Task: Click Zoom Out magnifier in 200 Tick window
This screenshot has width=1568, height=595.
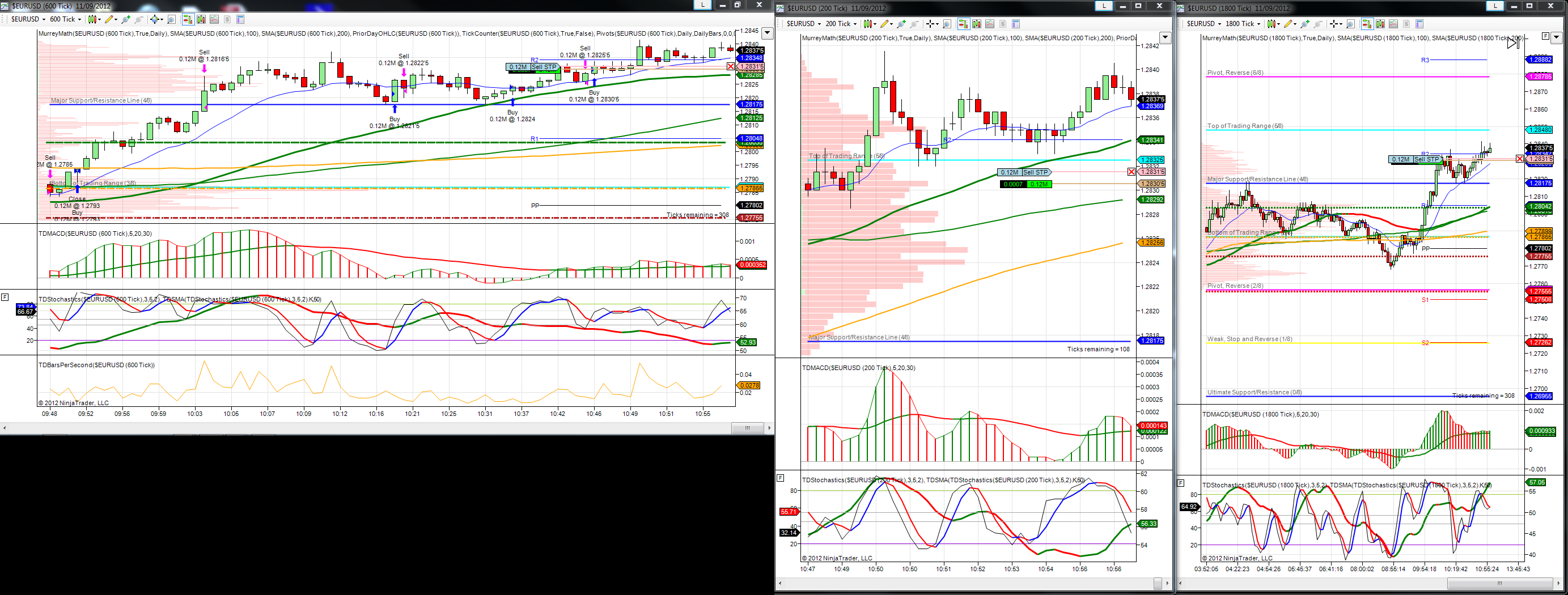Action: [915, 24]
